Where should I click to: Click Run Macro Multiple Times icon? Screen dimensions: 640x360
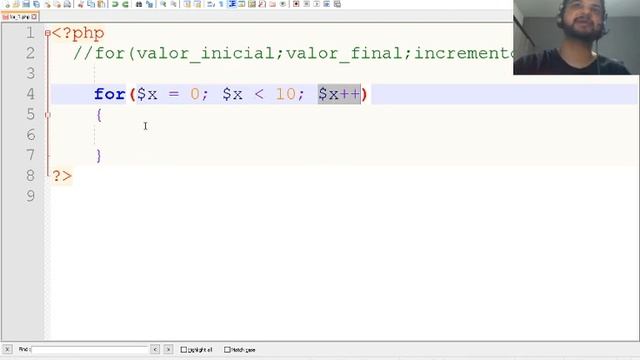tap(327, 4)
